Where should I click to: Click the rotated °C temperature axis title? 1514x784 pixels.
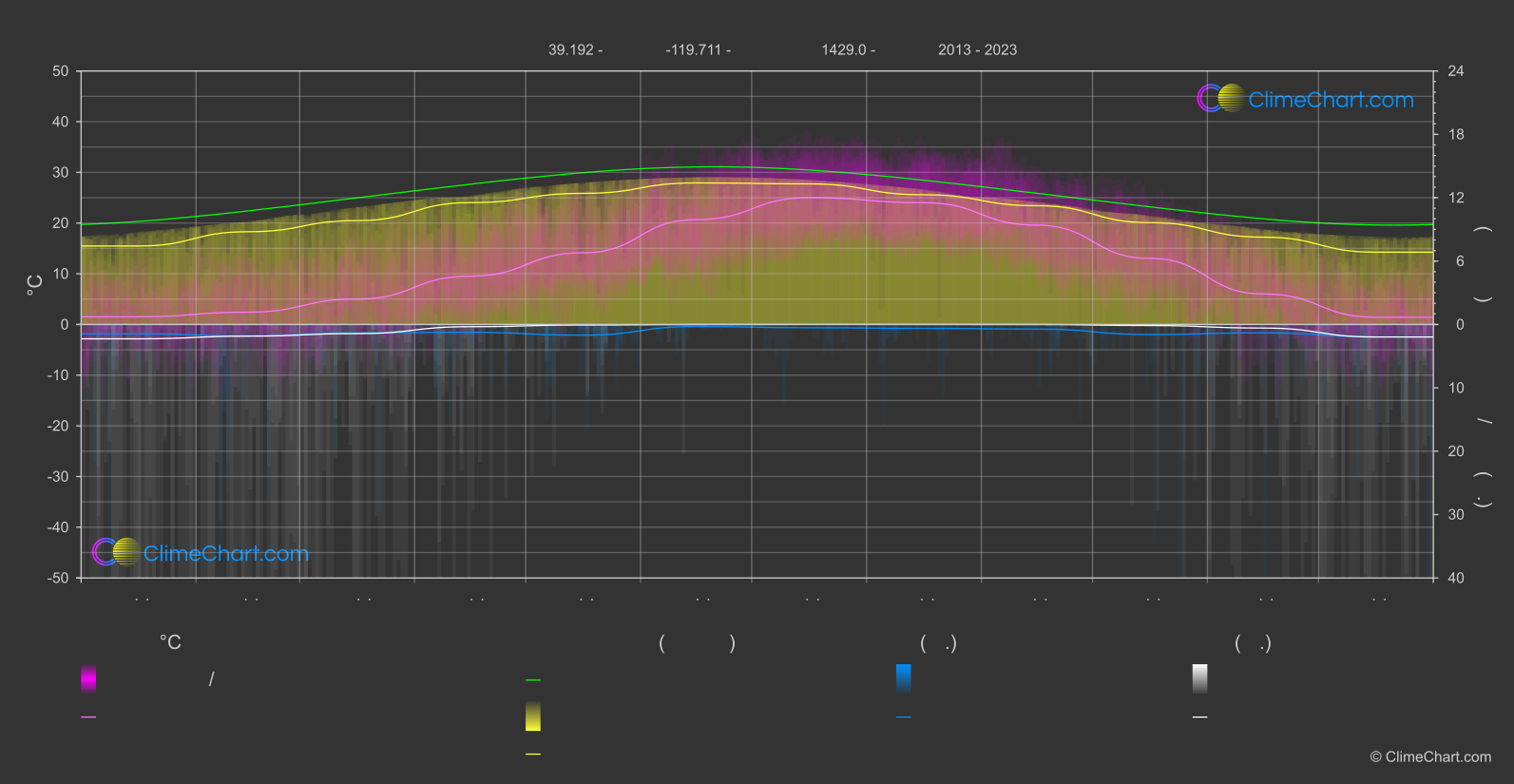pyautogui.click(x=35, y=285)
